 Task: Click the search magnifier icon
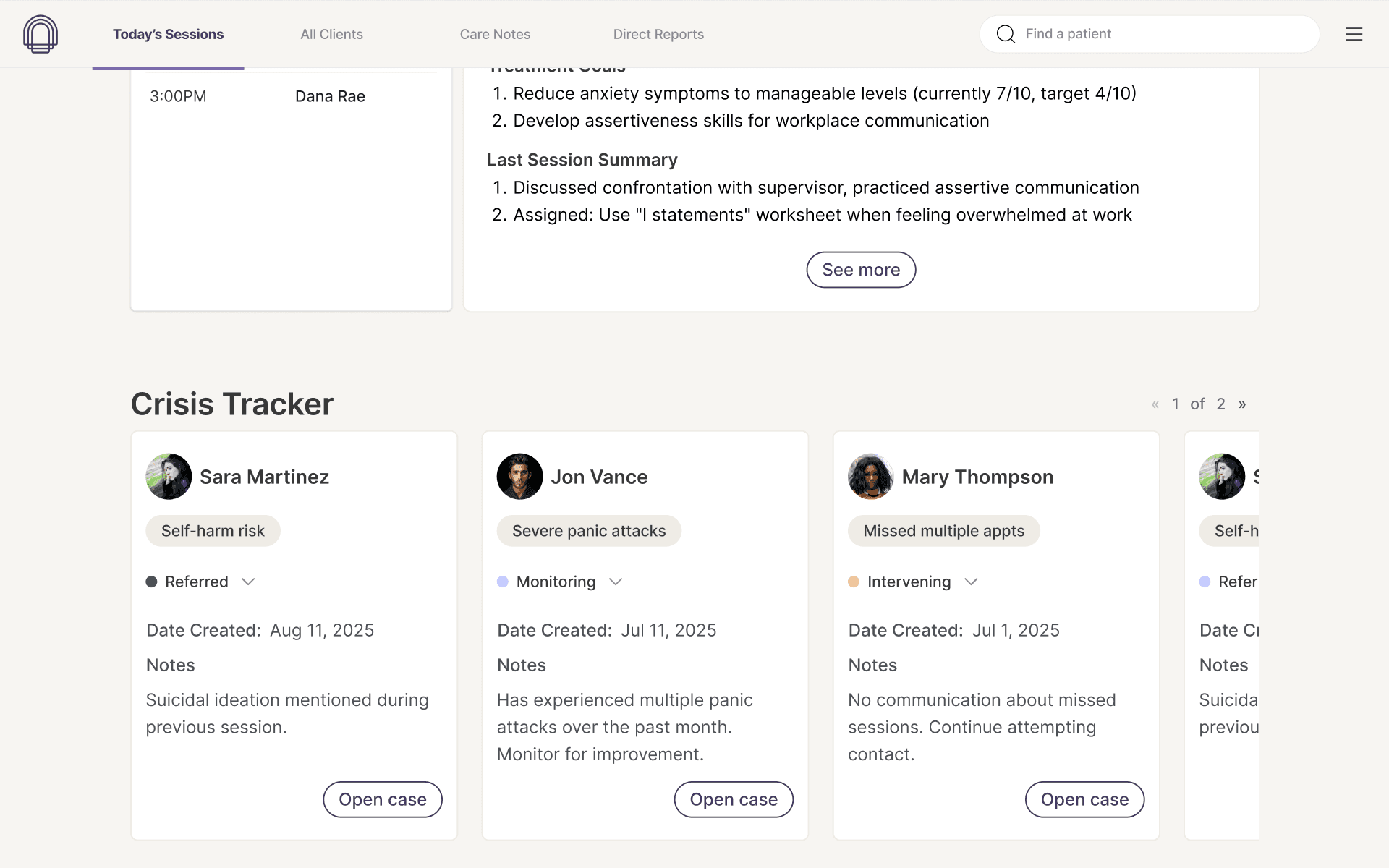(x=1006, y=34)
